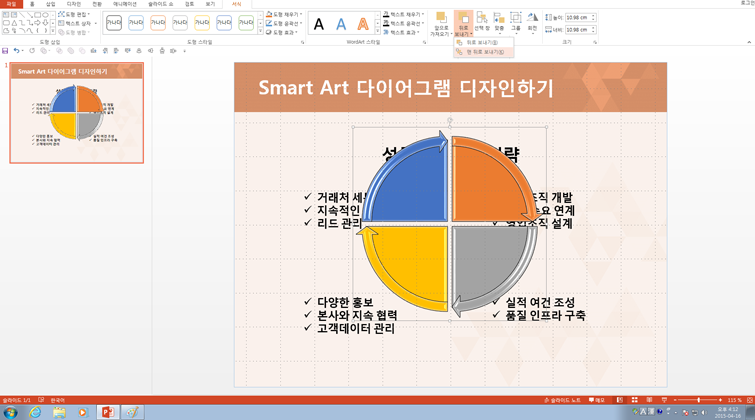Open Paint app from the taskbar
The image size is (755, 420).
(132, 412)
